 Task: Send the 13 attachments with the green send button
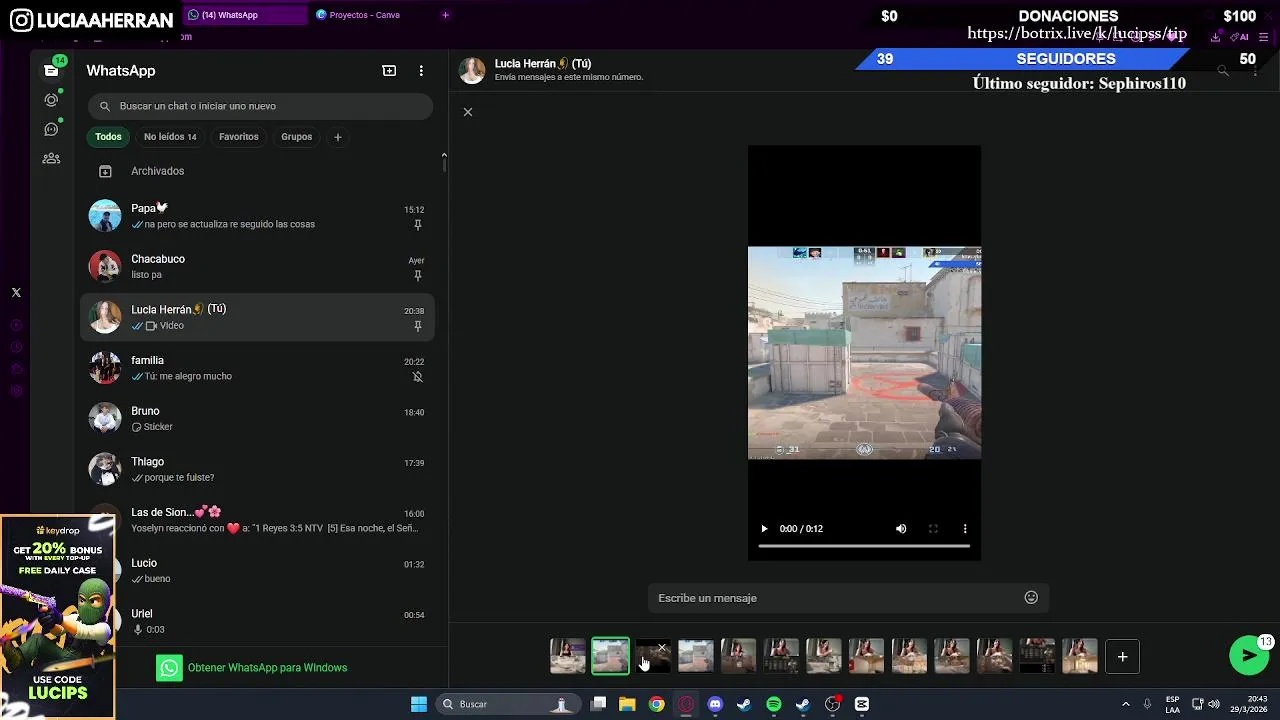1249,655
